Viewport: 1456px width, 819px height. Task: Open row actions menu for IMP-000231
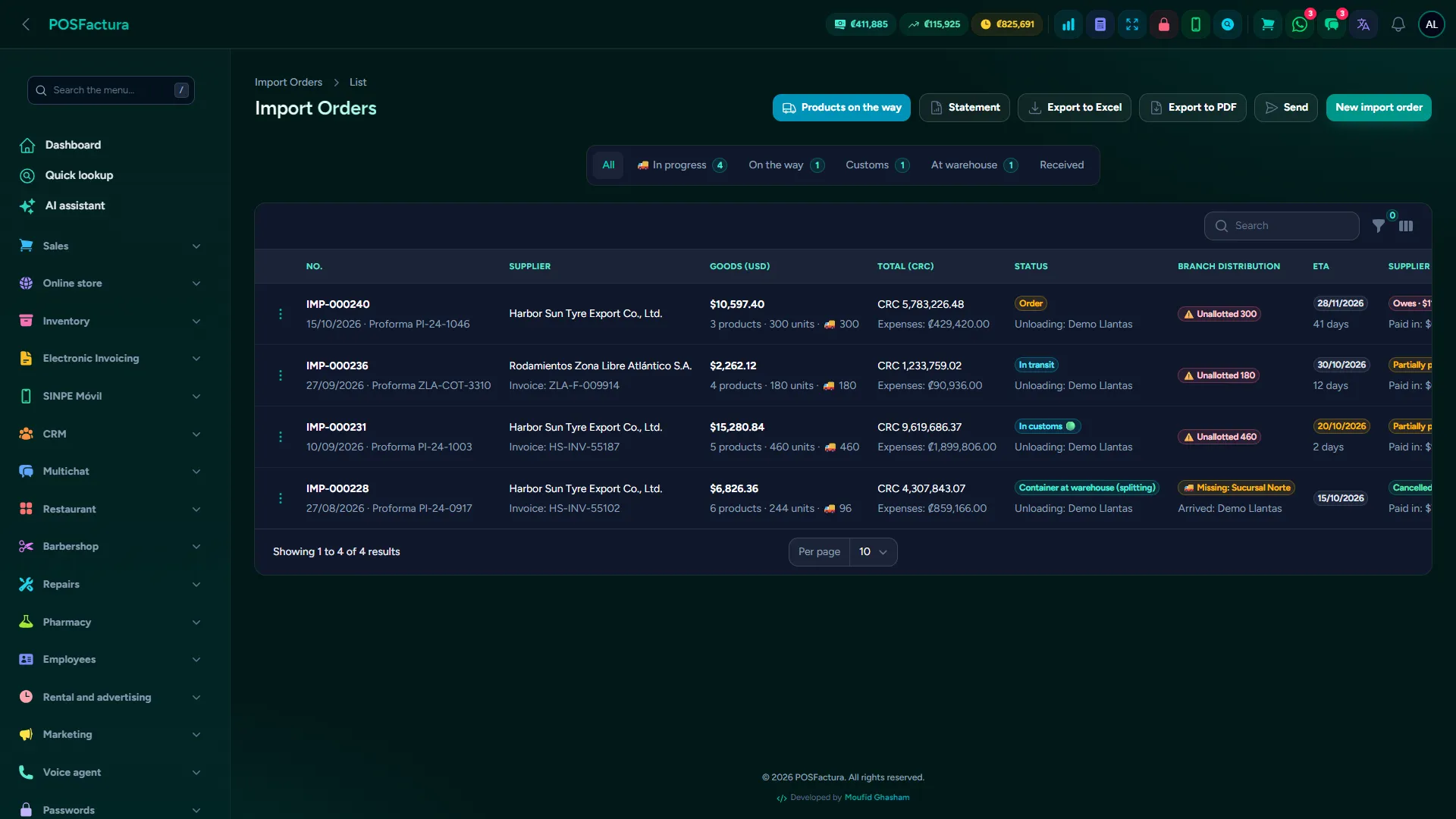point(281,437)
